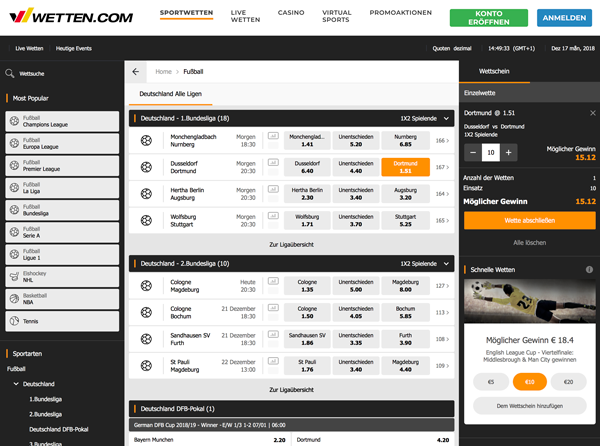Screen dimensions: 600x446
Task: Click Dem Wettschein hinzufügen button
Action: (x=530, y=406)
